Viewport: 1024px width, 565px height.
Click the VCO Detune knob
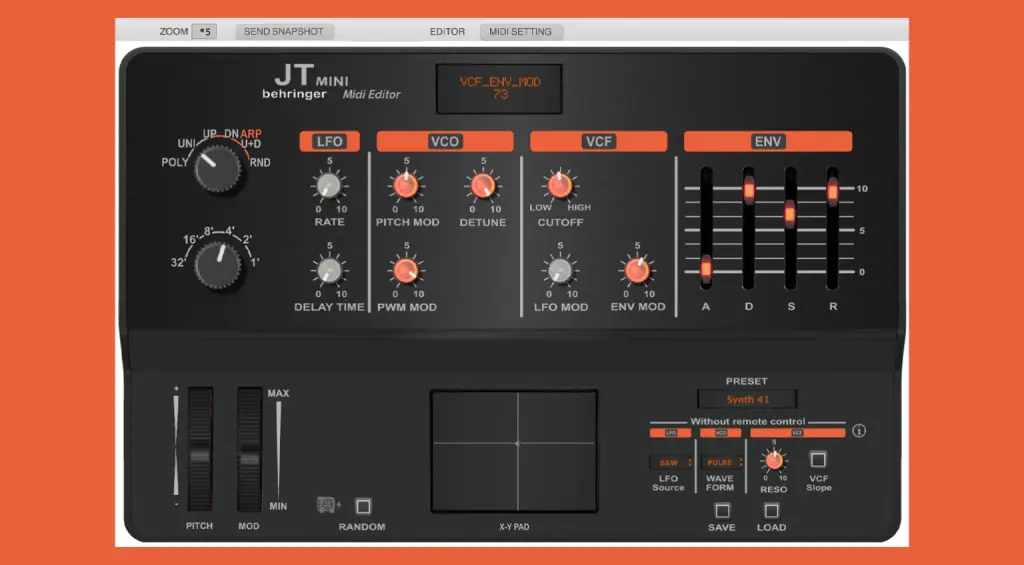(482, 185)
